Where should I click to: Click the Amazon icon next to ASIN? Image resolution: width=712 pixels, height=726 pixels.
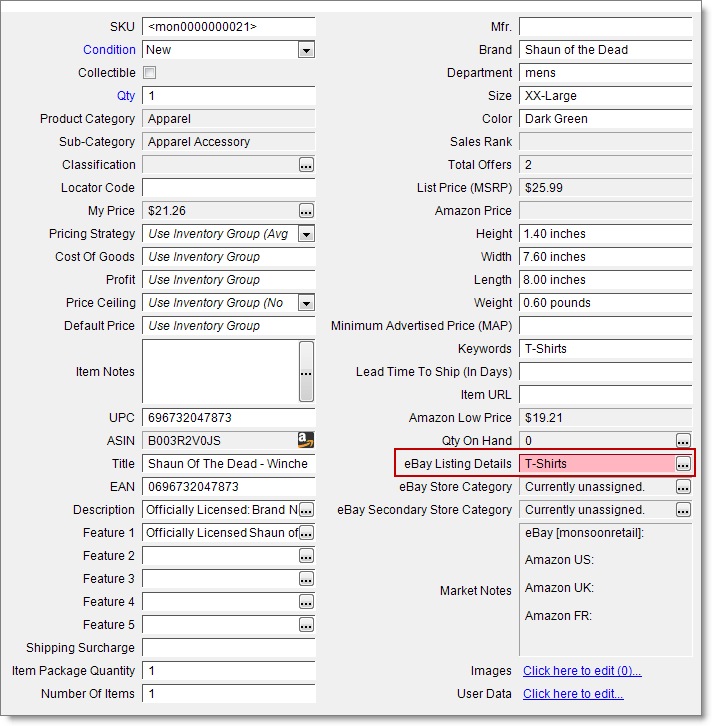coord(306,440)
